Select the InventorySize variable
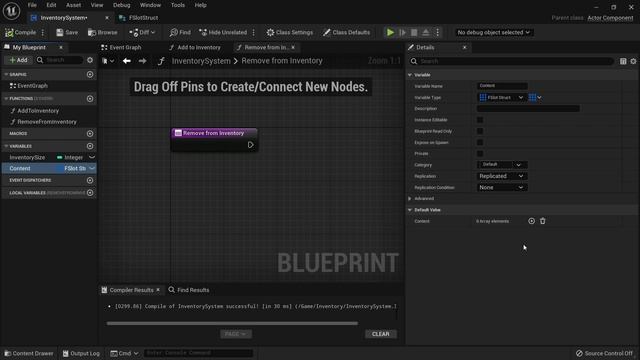Viewport: 640px width, 360px height. tap(27, 157)
